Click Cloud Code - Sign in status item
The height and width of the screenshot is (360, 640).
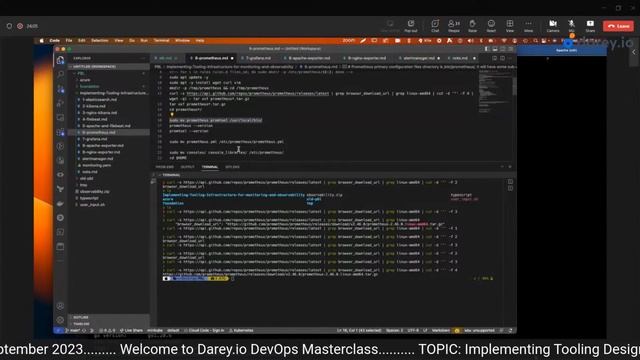click(204, 330)
